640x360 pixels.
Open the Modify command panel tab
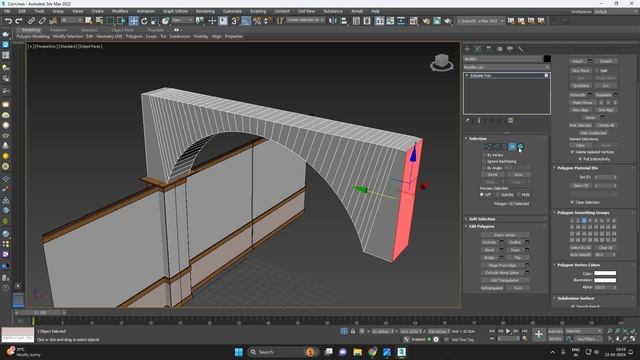point(478,49)
